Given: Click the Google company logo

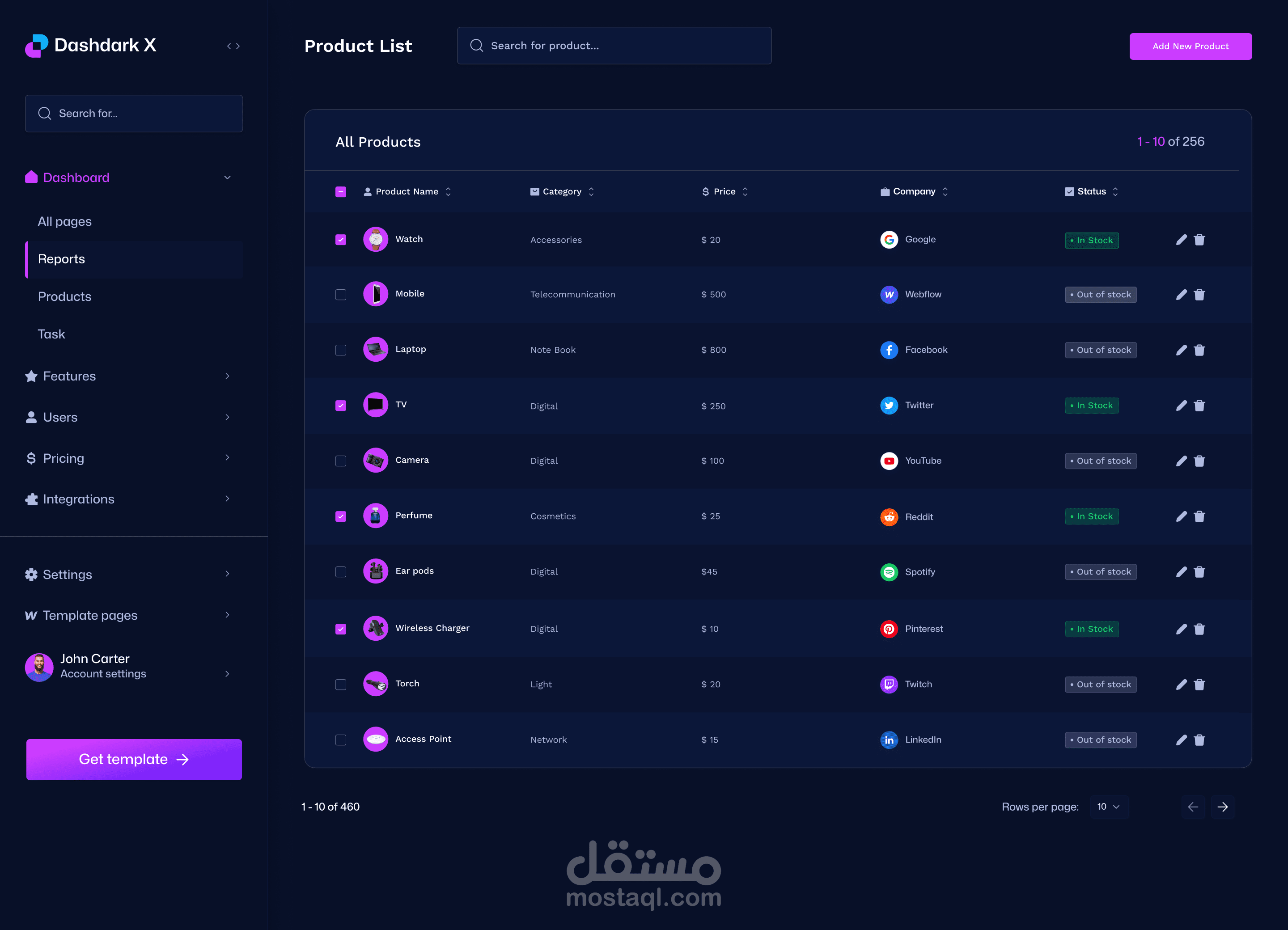Looking at the screenshot, I should point(889,240).
